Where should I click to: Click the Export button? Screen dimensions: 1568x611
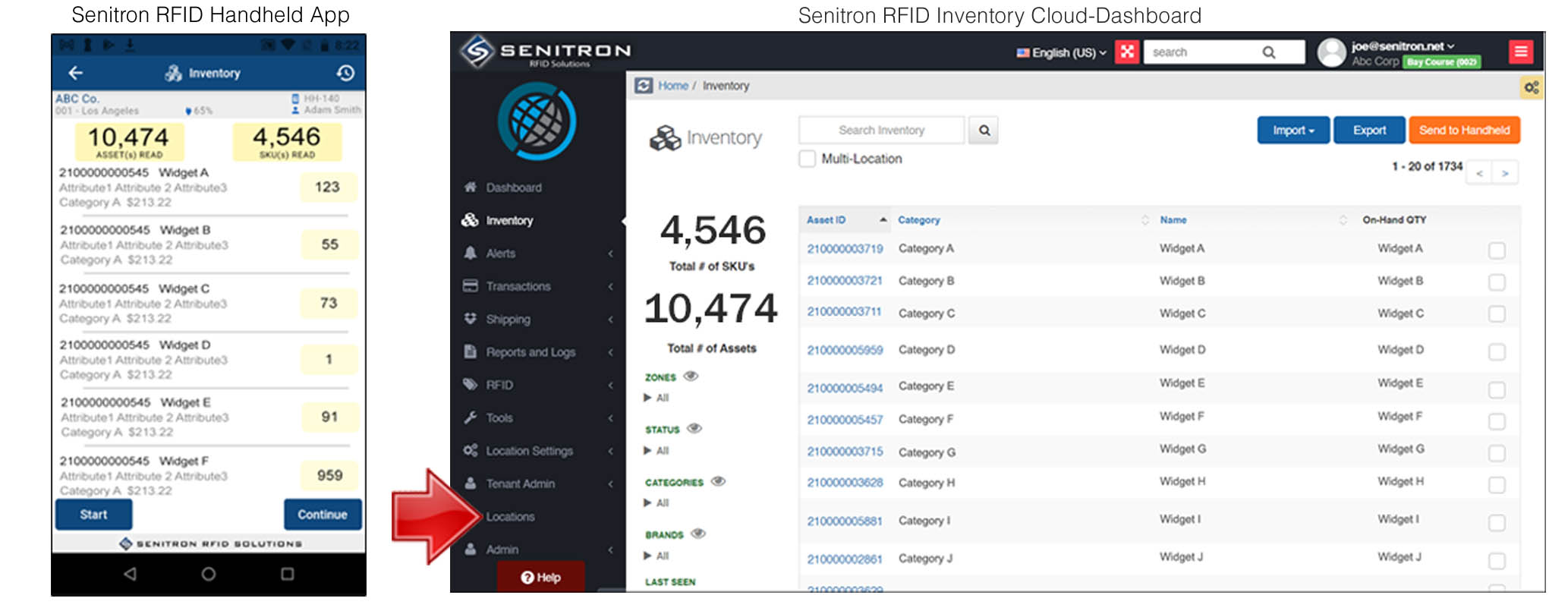(1369, 131)
